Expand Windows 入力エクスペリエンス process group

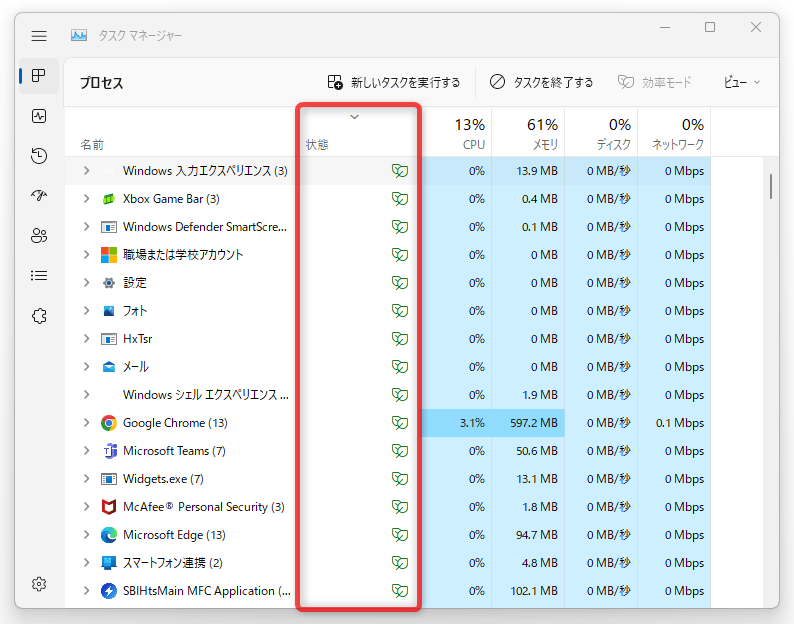87,171
